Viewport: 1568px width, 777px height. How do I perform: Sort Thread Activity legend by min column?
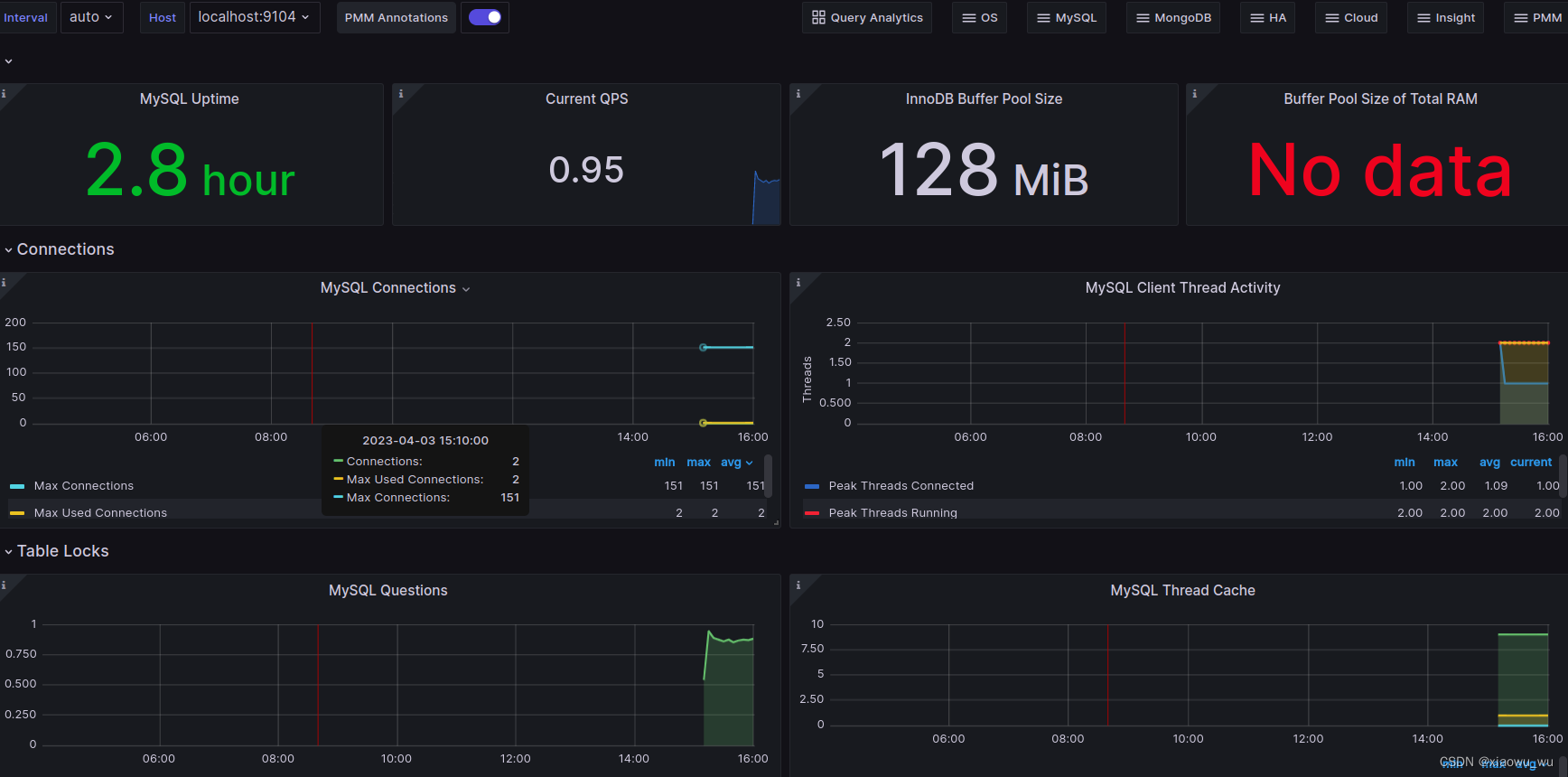pyautogui.click(x=1405, y=463)
